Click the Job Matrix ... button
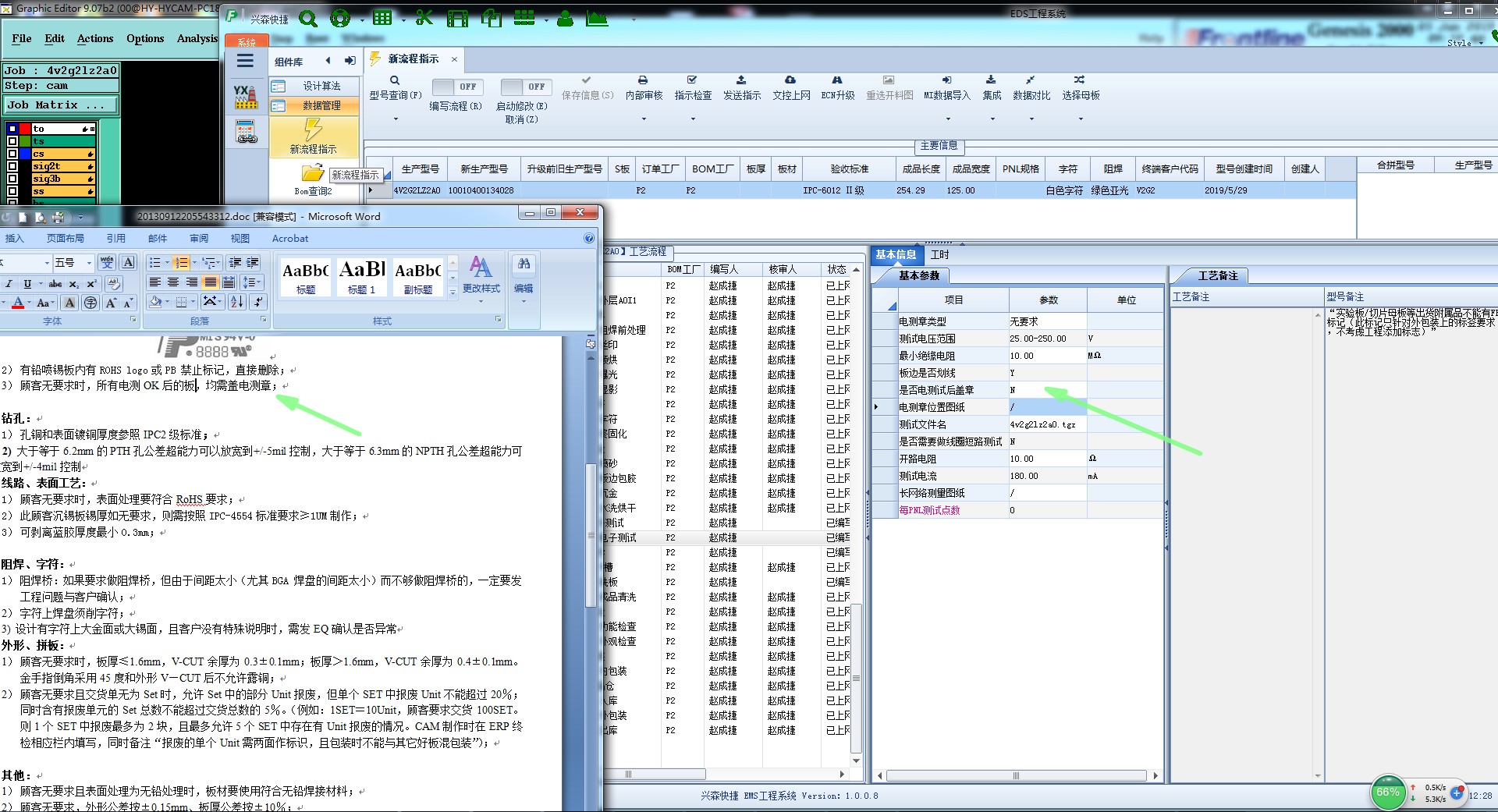Screen dimensions: 1498x812 [62, 105]
